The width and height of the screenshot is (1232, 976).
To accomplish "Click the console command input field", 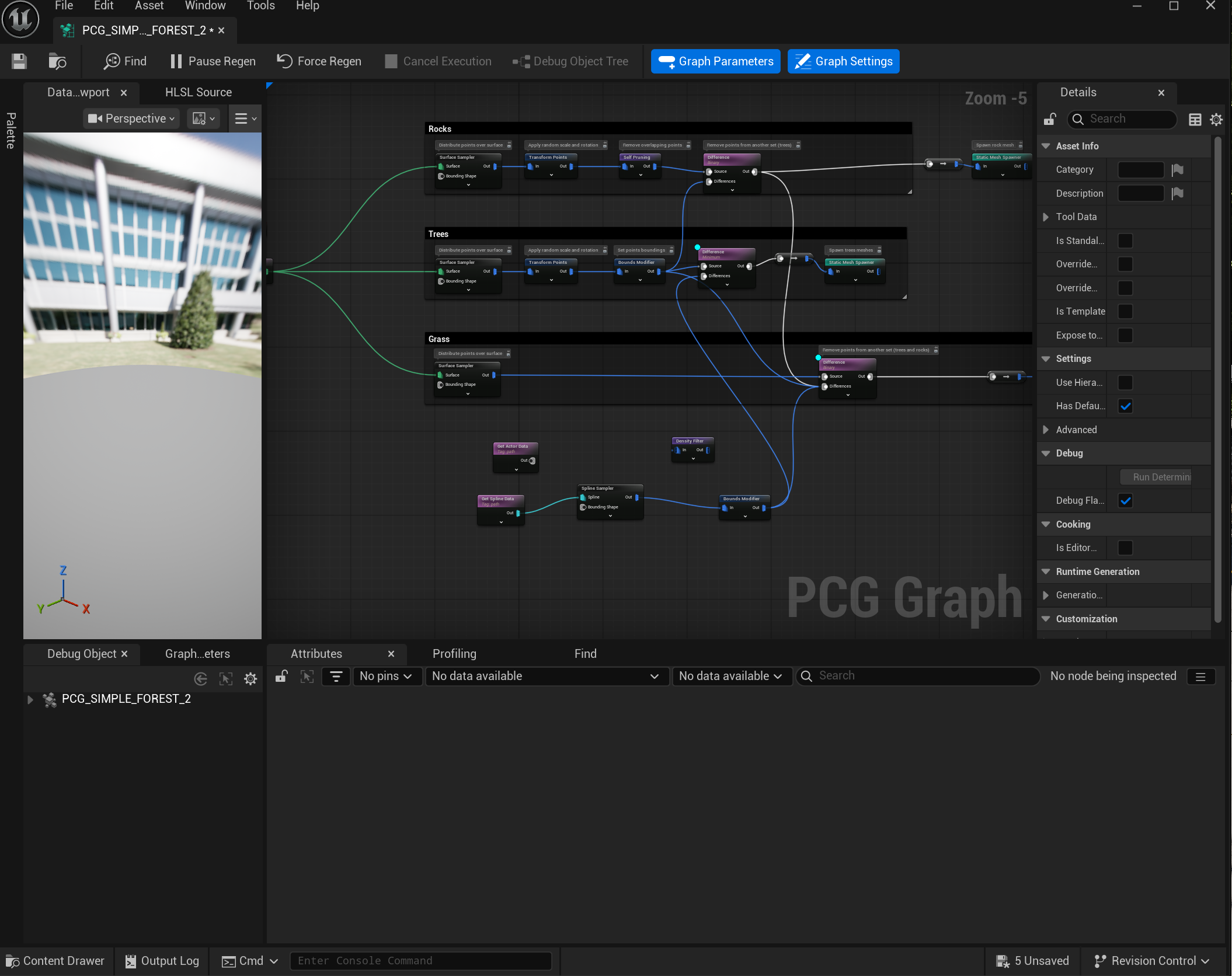I will pos(420,961).
